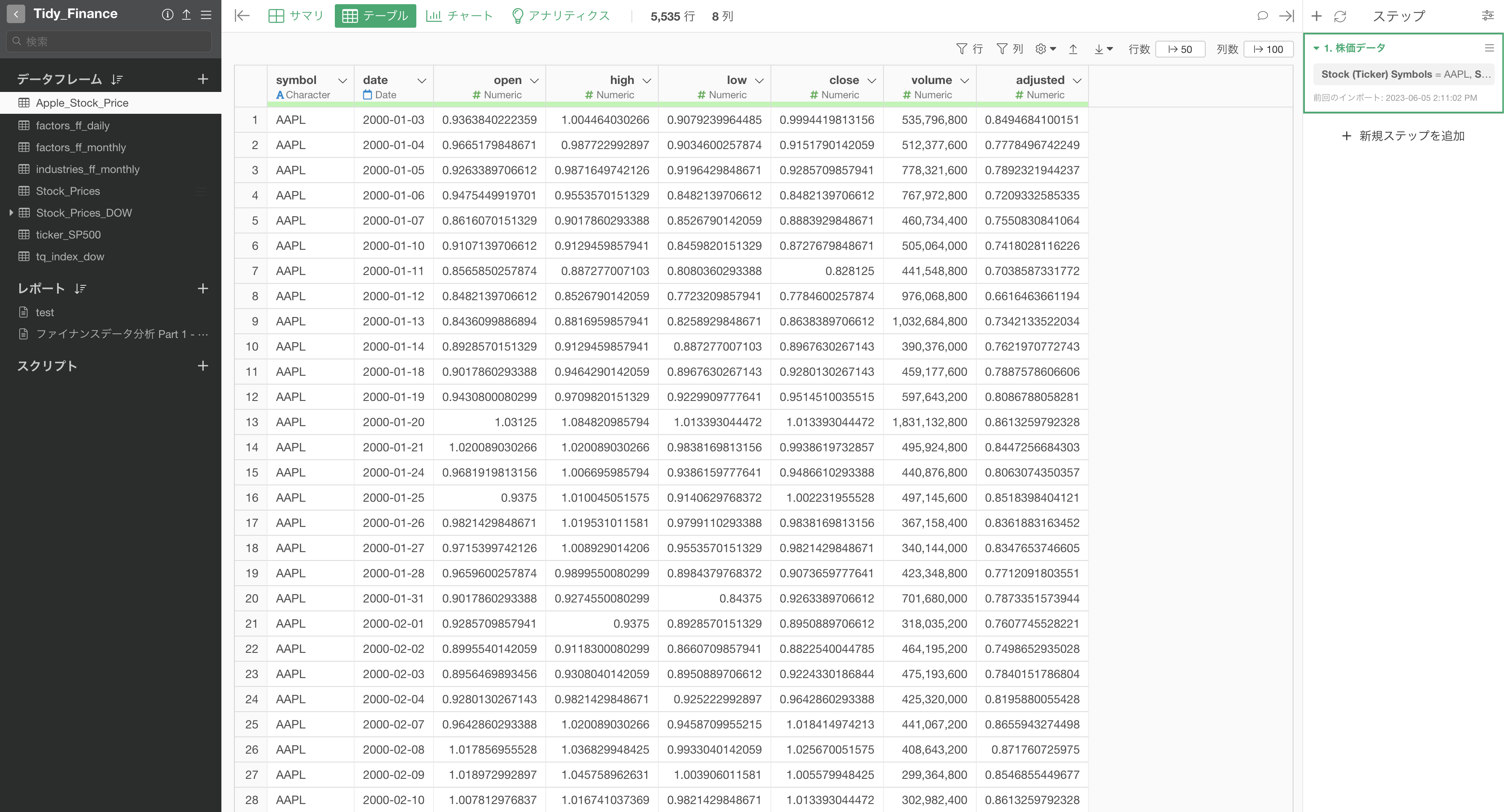Refresh data with the reload icon
The height and width of the screenshot is (812, 1504).
point(1340,16)
